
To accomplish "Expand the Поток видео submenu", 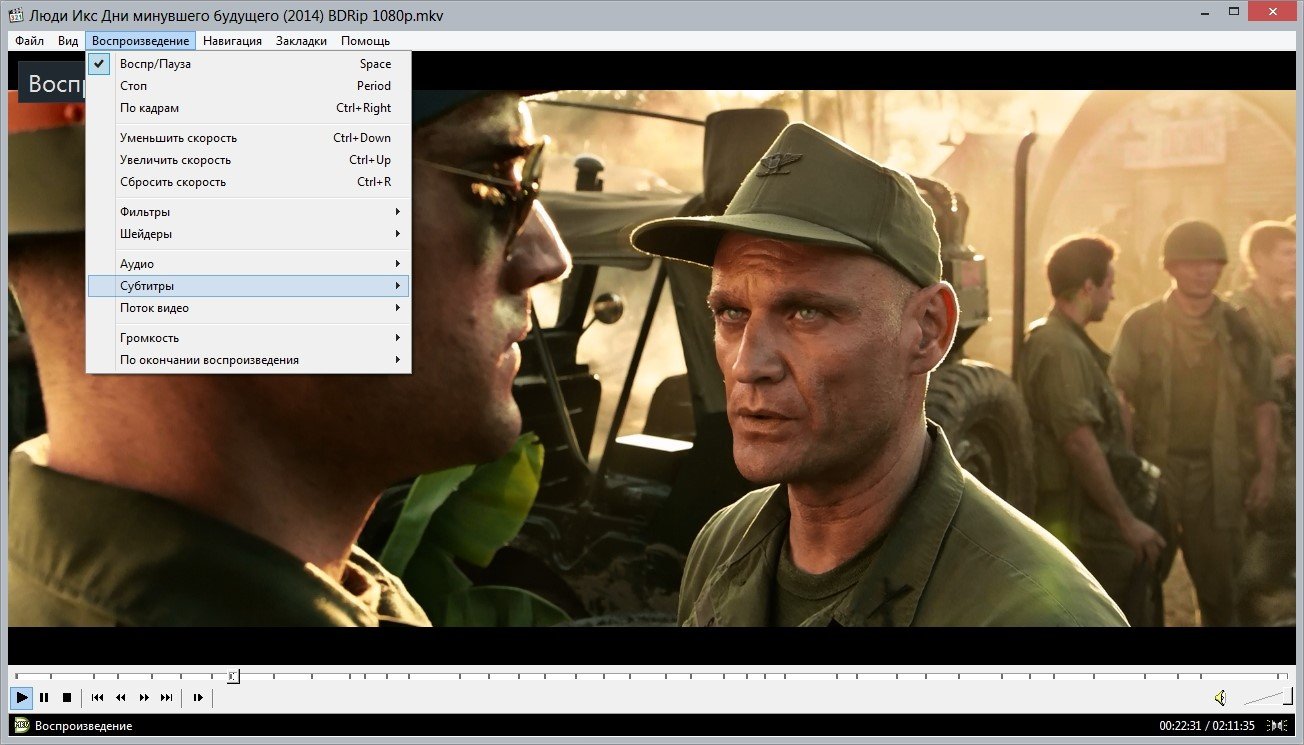I will (249, 308).
